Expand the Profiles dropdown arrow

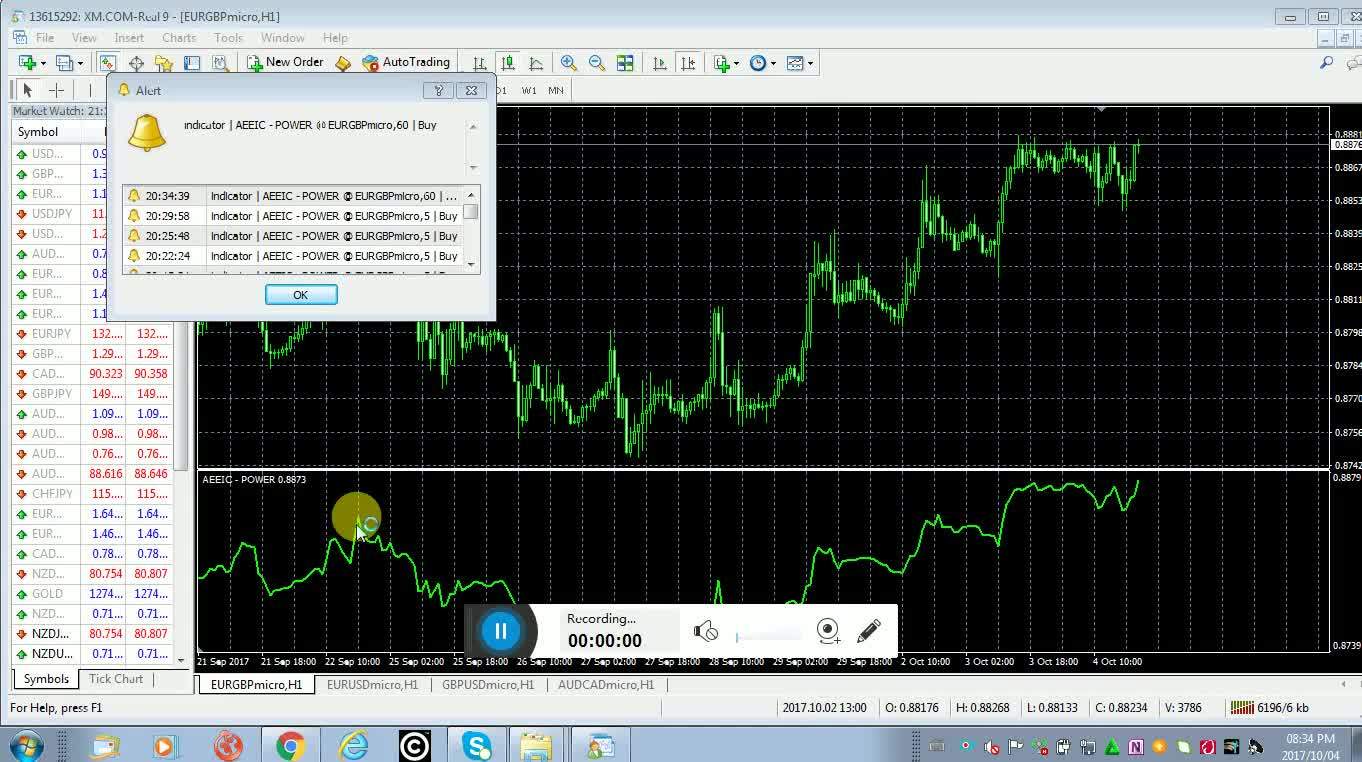pyautogui.click(x=79, y=63)
